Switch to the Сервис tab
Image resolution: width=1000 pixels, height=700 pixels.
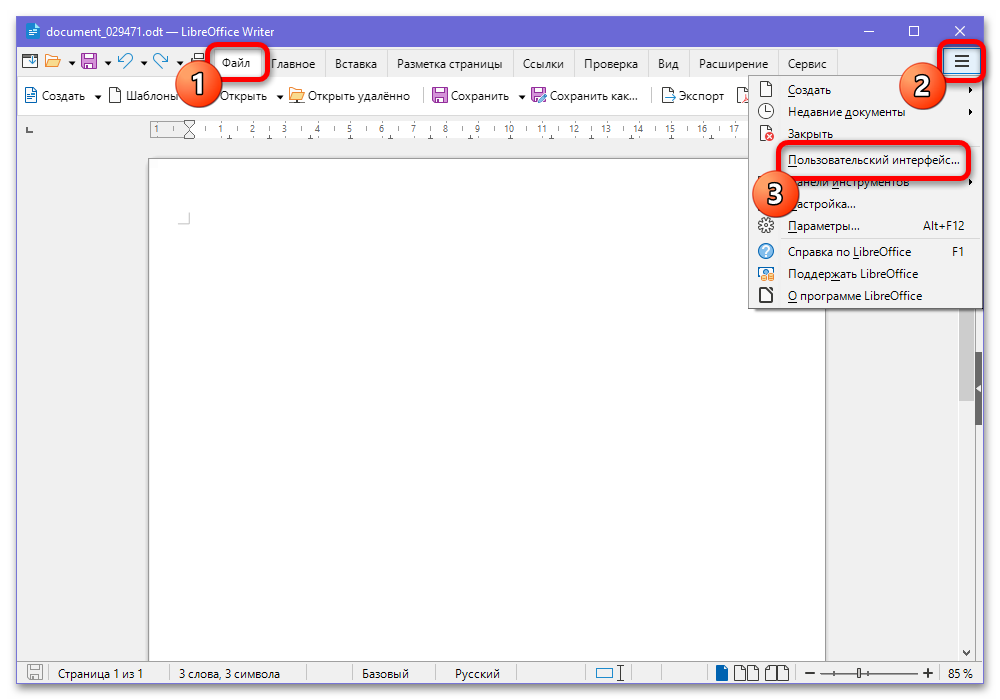[807, 64]
